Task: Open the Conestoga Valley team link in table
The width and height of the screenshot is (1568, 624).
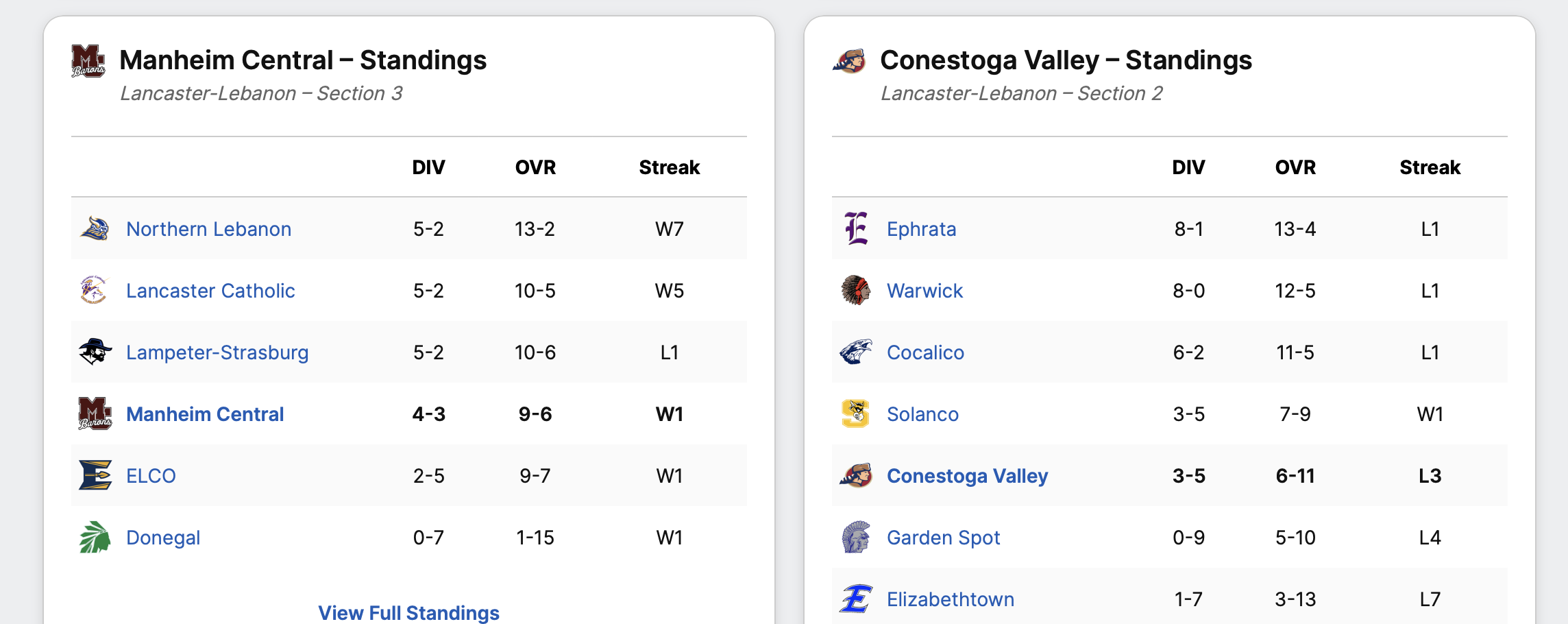Action: tap(967, 476)
